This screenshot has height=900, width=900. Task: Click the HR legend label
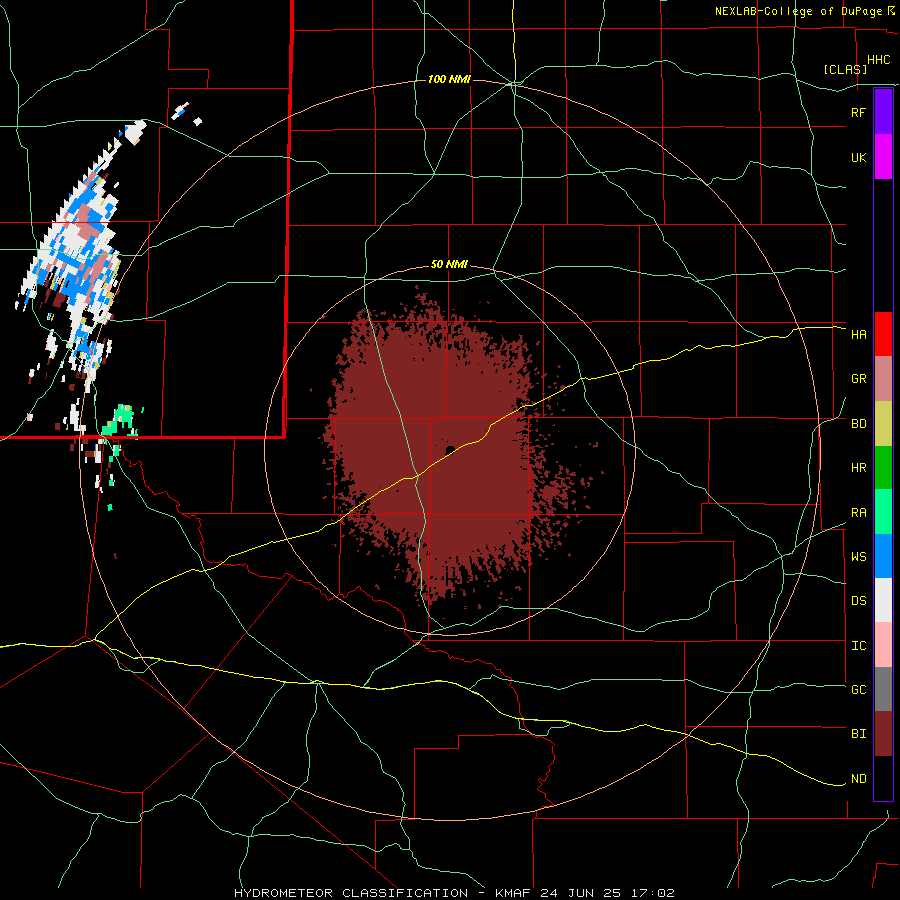[858, 468]
